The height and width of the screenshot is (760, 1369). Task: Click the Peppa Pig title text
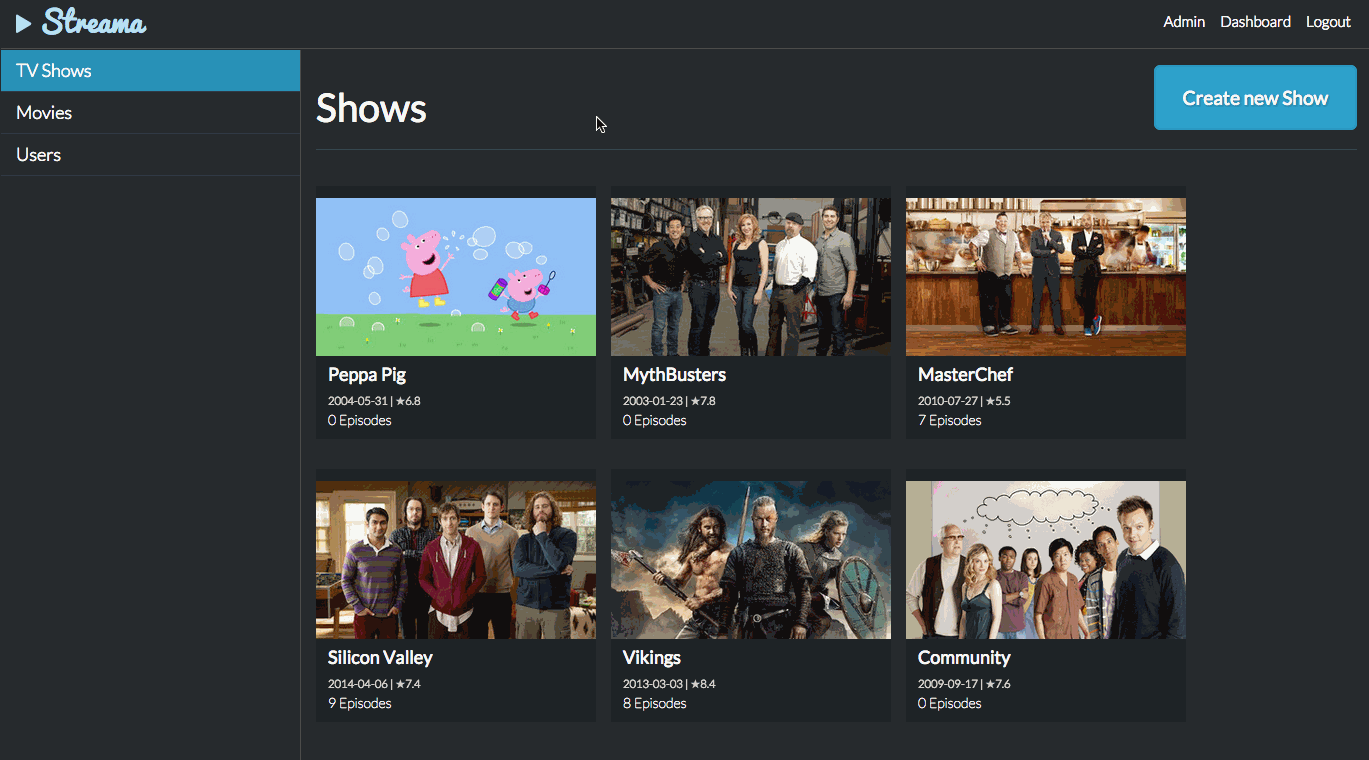click(x=367, y=375)
